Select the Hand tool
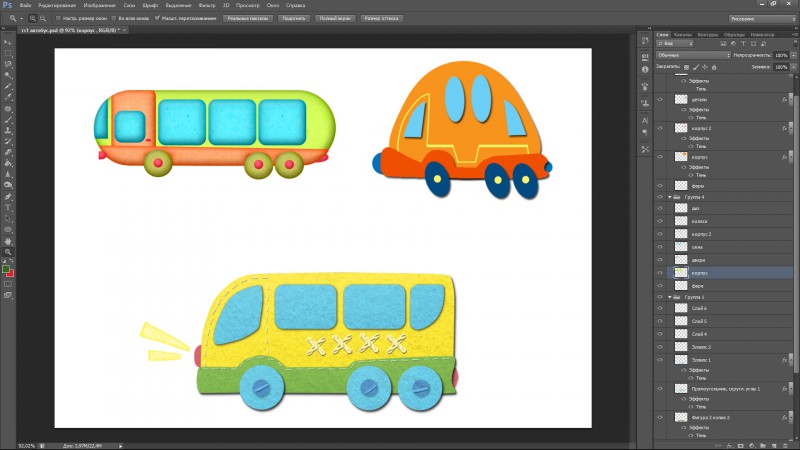800x450 pixels. coord(8,241)
